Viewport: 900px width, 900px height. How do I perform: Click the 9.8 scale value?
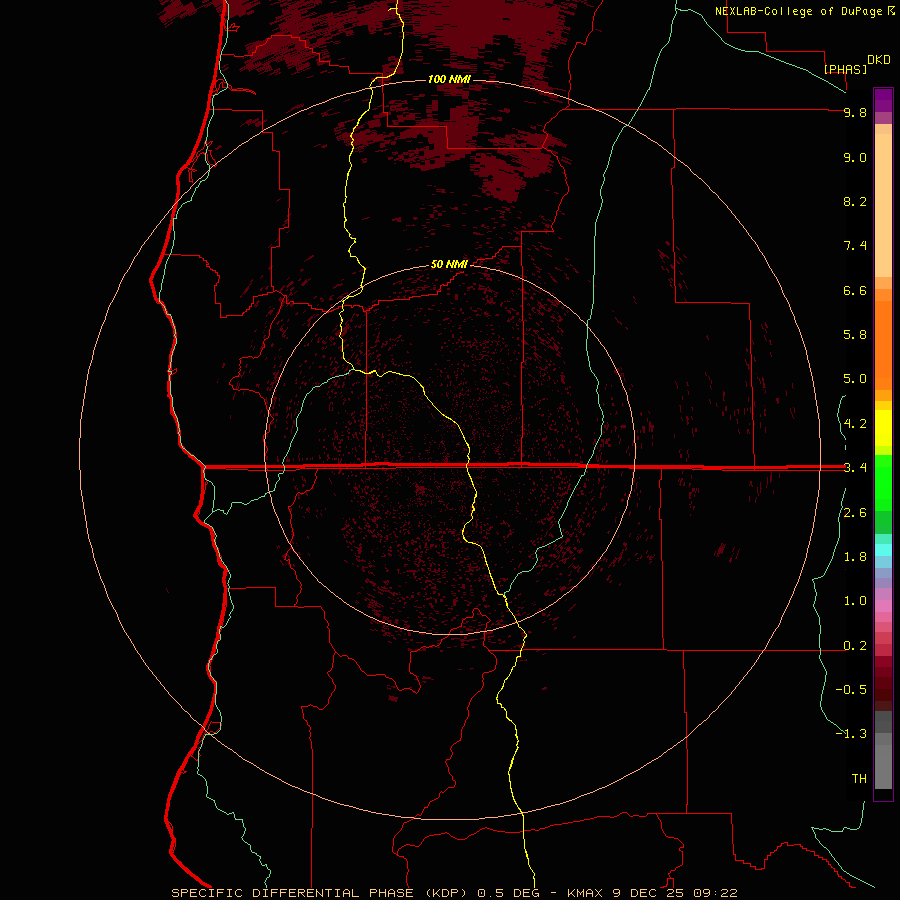855,112
